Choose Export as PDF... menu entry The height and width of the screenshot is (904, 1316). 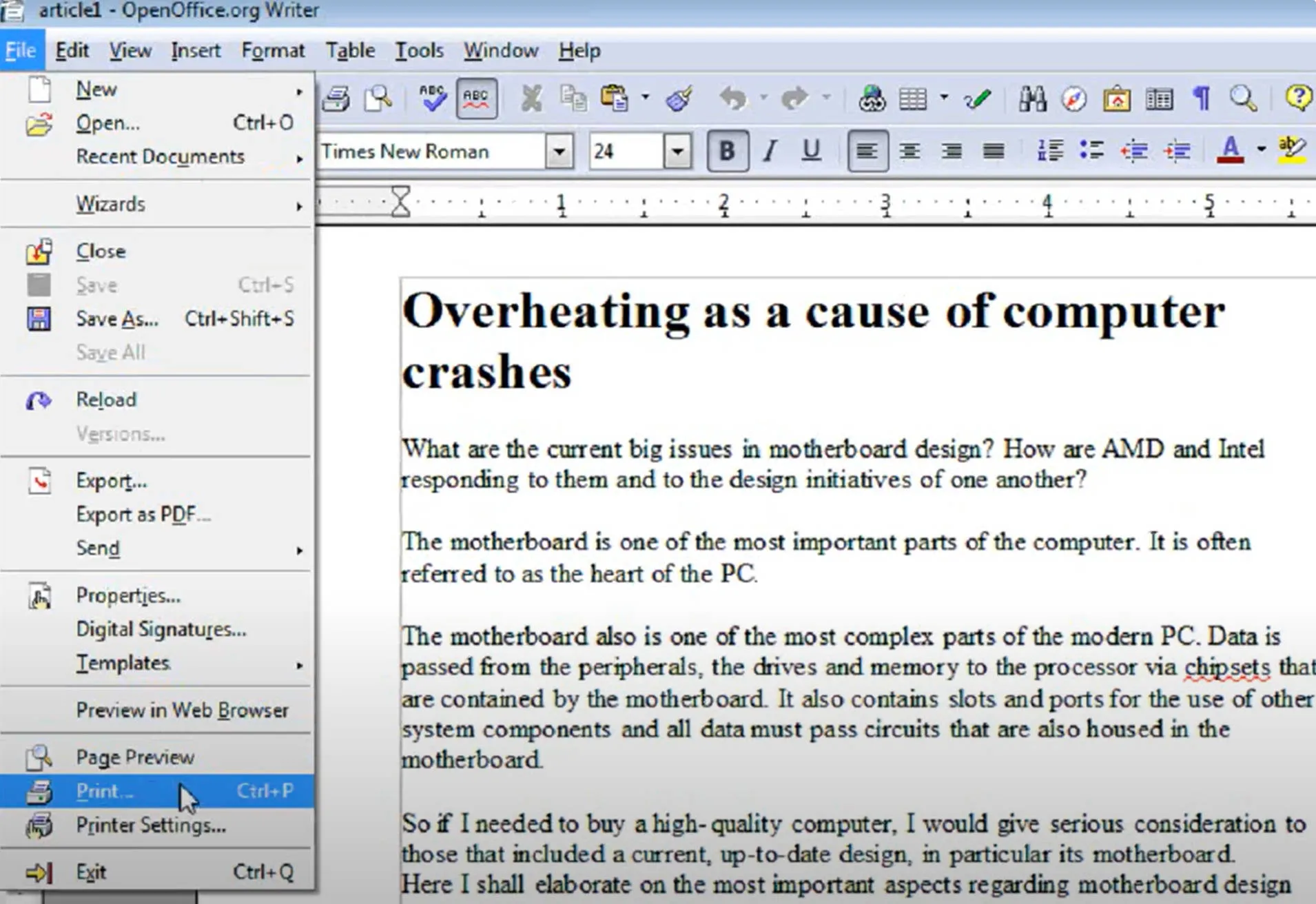[x=157, y=515]
